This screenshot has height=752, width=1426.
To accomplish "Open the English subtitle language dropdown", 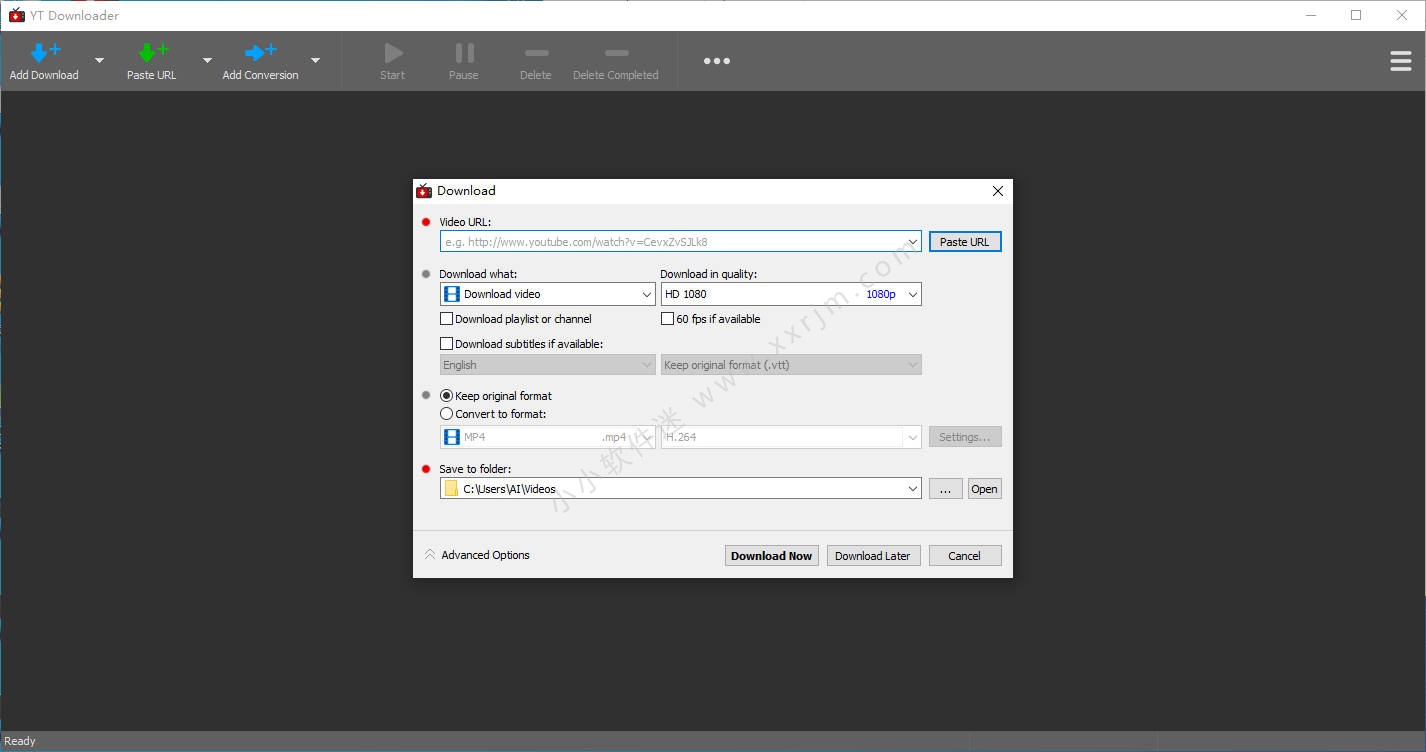I will 548,365.
